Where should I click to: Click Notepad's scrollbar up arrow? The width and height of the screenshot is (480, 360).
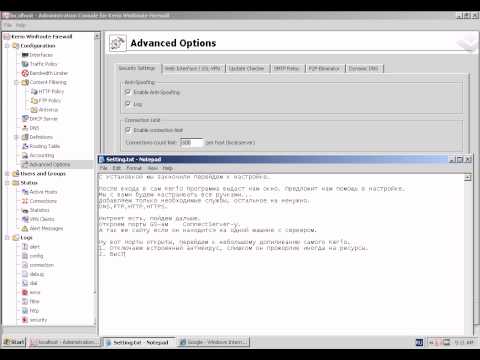[x=468, y=177]
